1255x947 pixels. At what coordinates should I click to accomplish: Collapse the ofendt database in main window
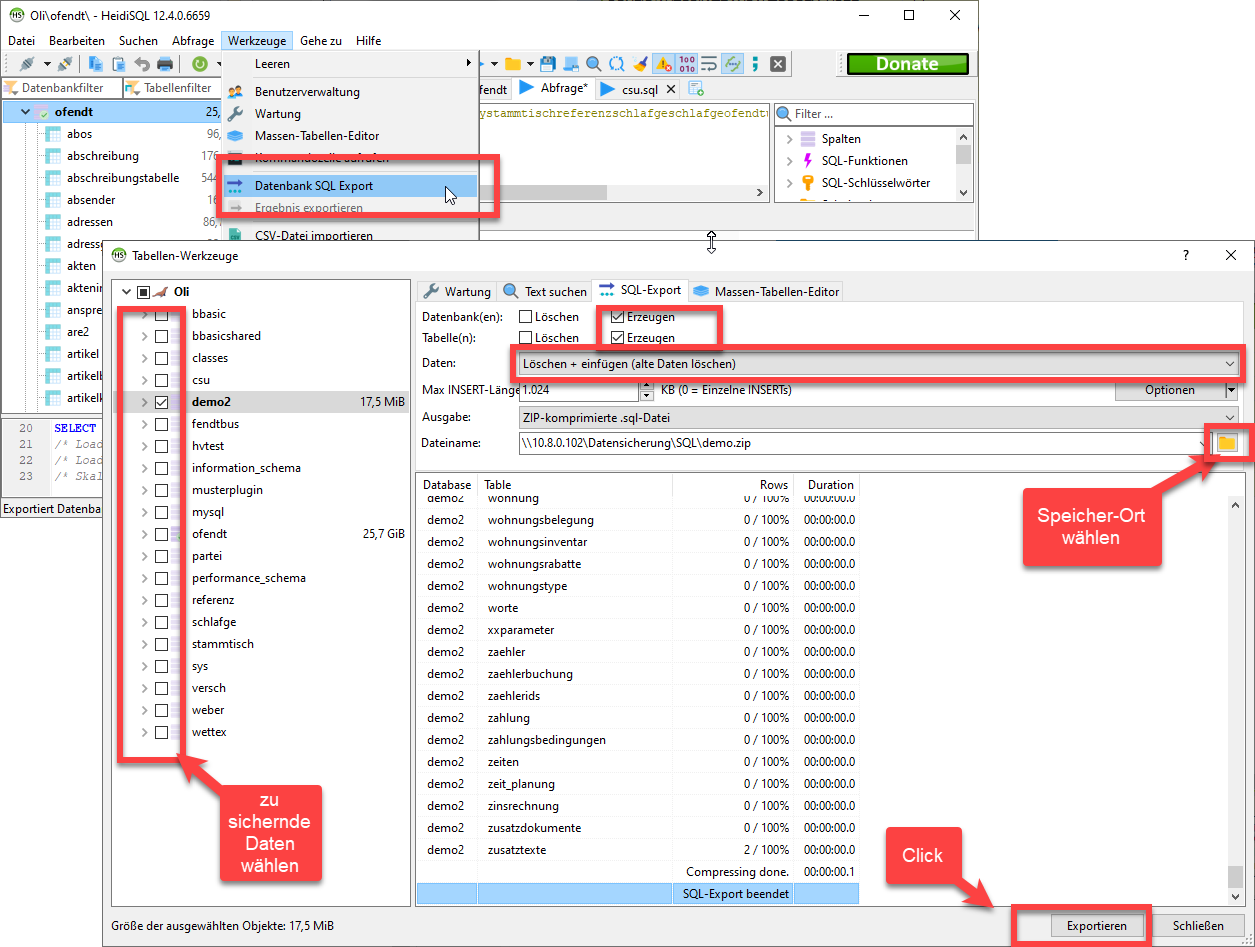pyautogui.click(x=25, y=112)
